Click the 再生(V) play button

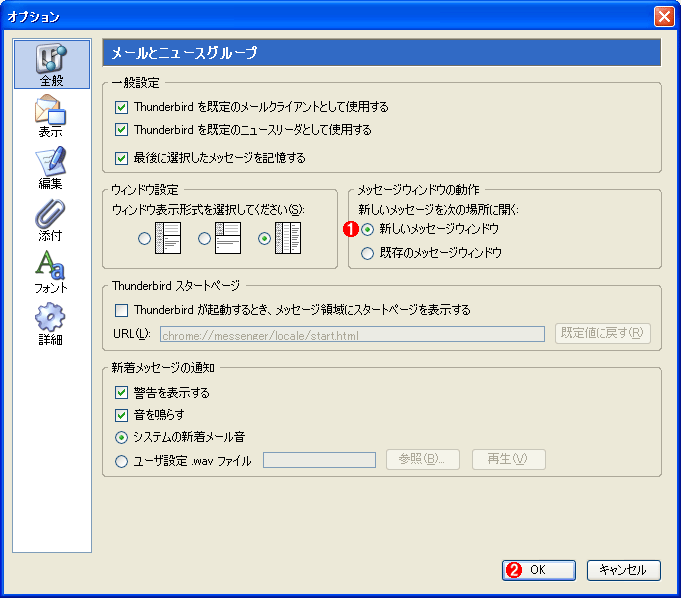[509, 459]
